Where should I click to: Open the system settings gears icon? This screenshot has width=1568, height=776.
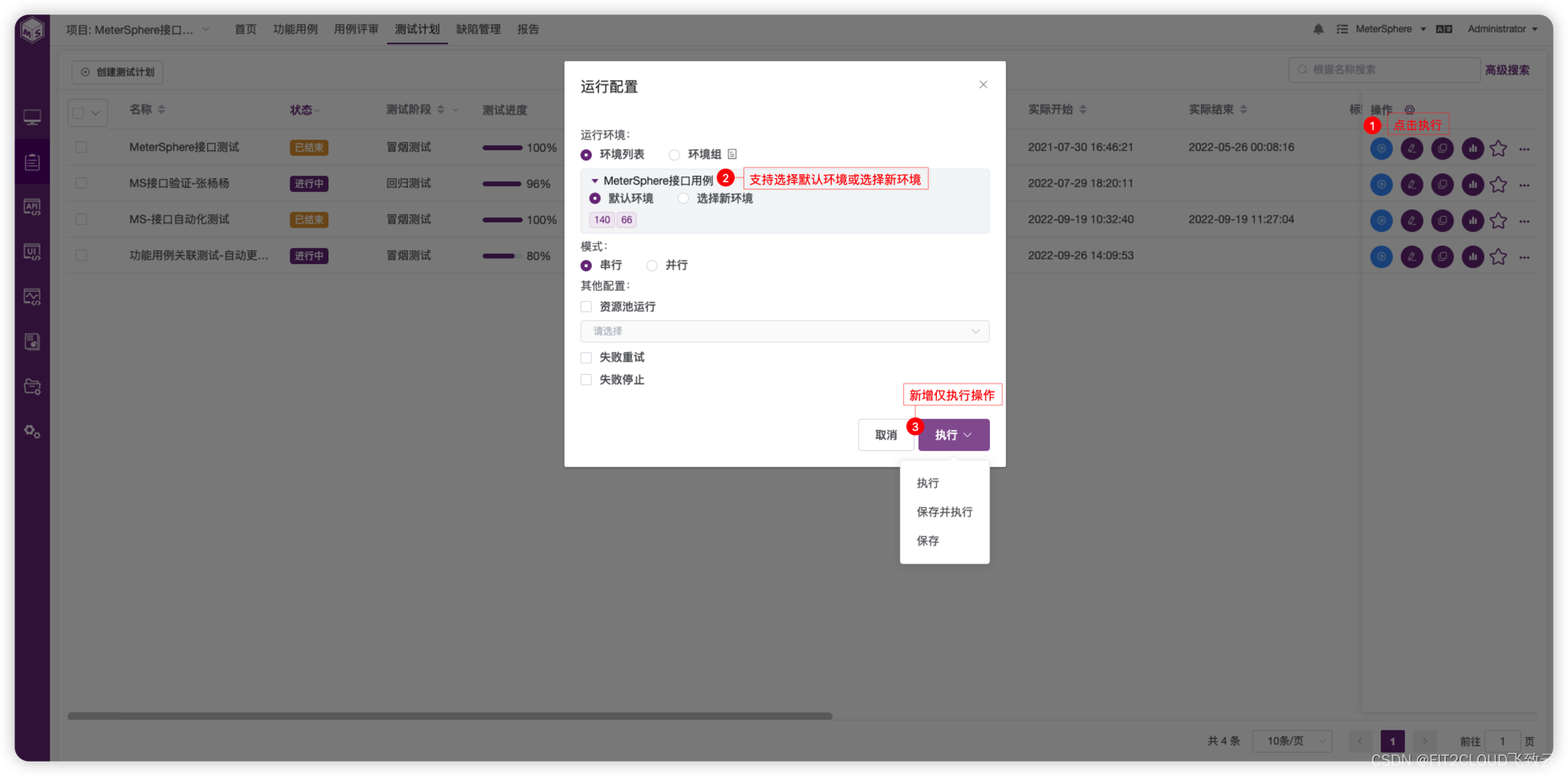coord(32,432)
